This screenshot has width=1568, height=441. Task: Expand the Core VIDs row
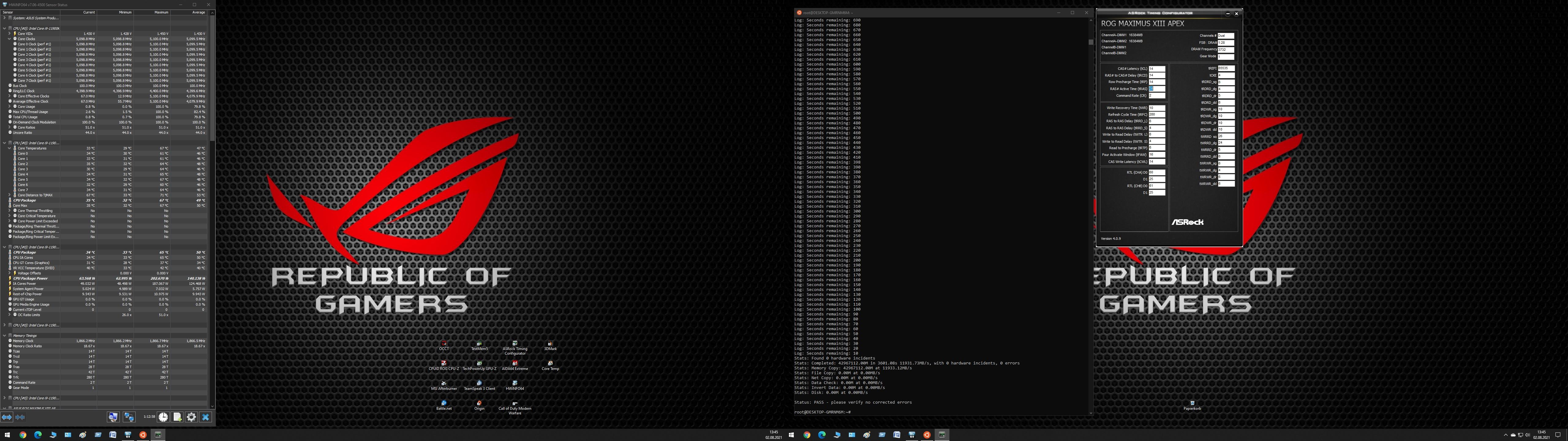click(10, 34)
